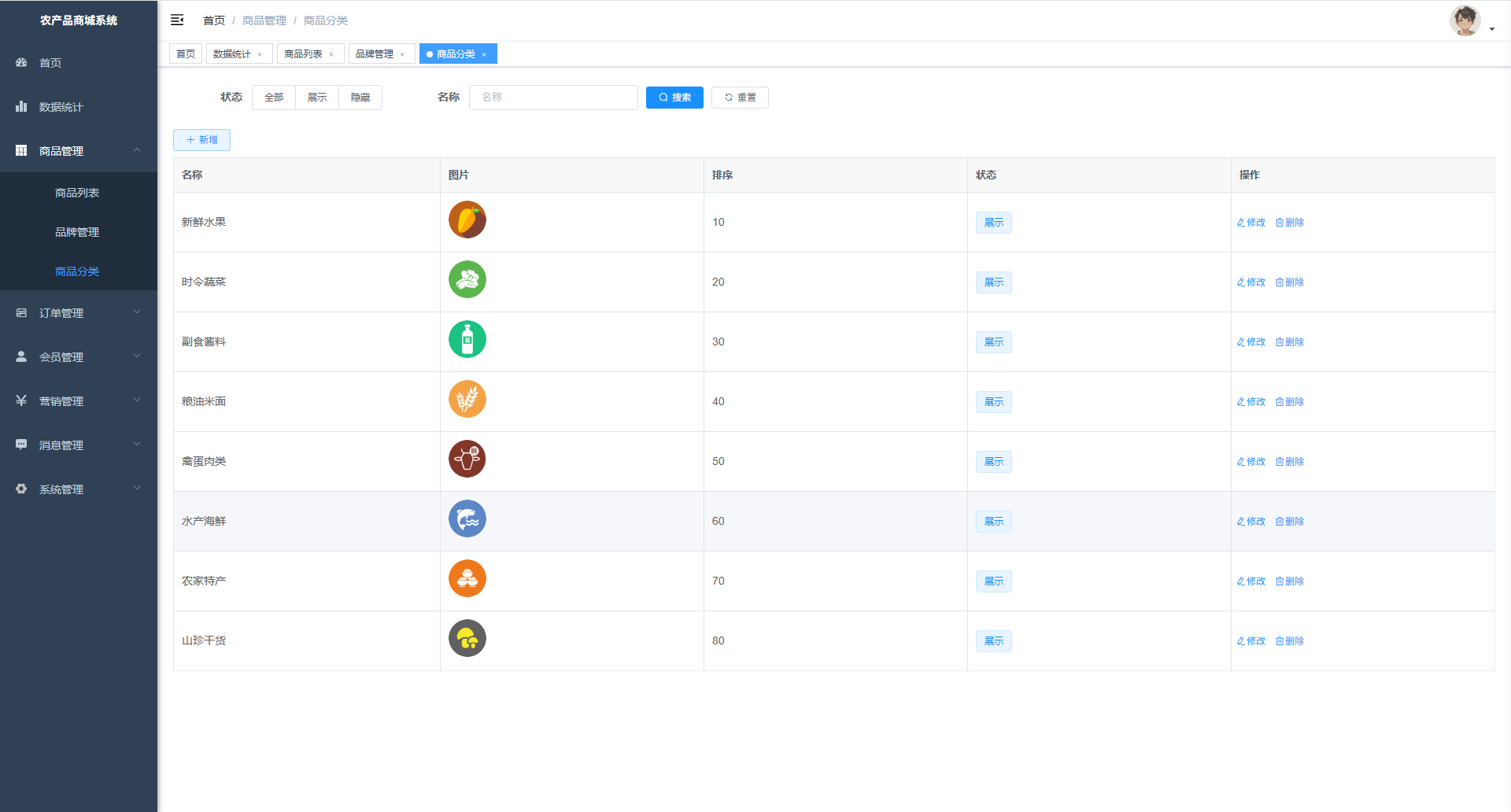This screenshot has height=812, width=1511.
Task: Select the 隐藏 status filter
Action: pyautogui.click(x=360, y=98)
